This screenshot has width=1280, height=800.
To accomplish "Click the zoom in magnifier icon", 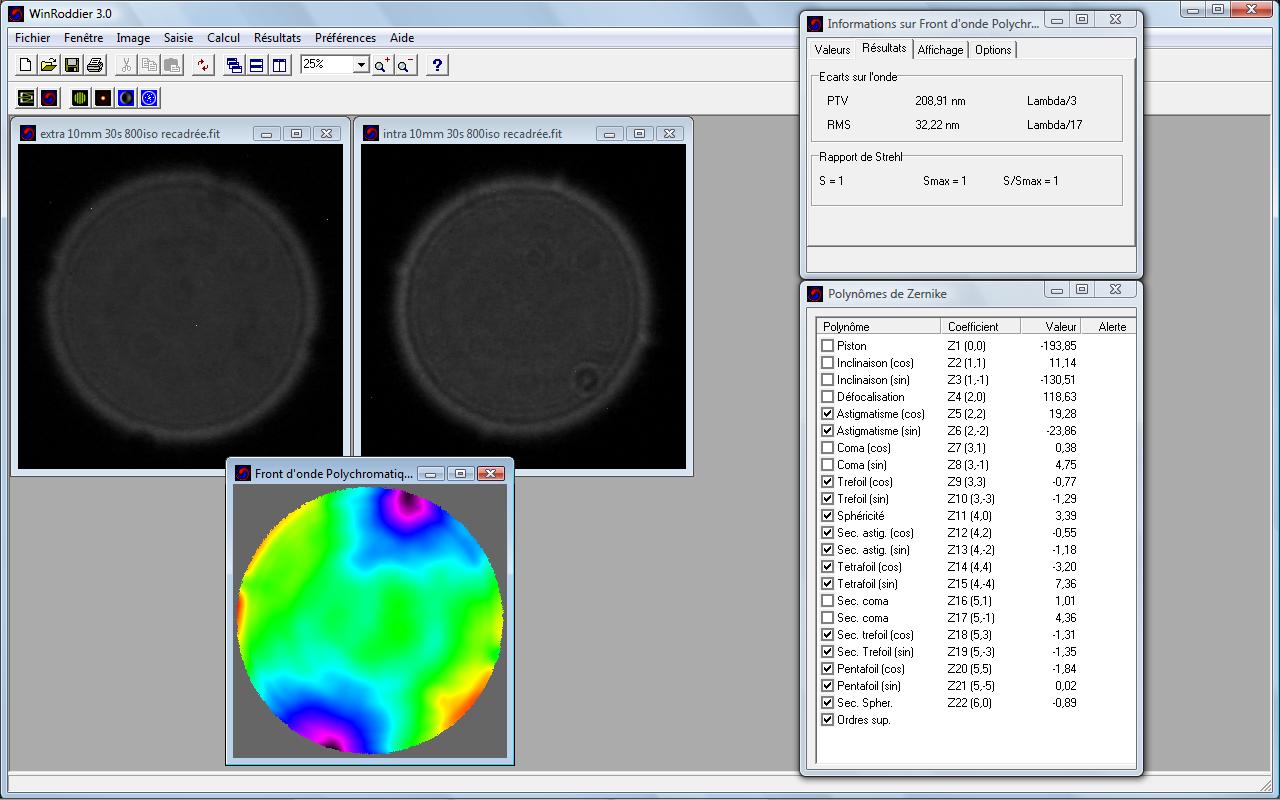I will coord(382,65).
